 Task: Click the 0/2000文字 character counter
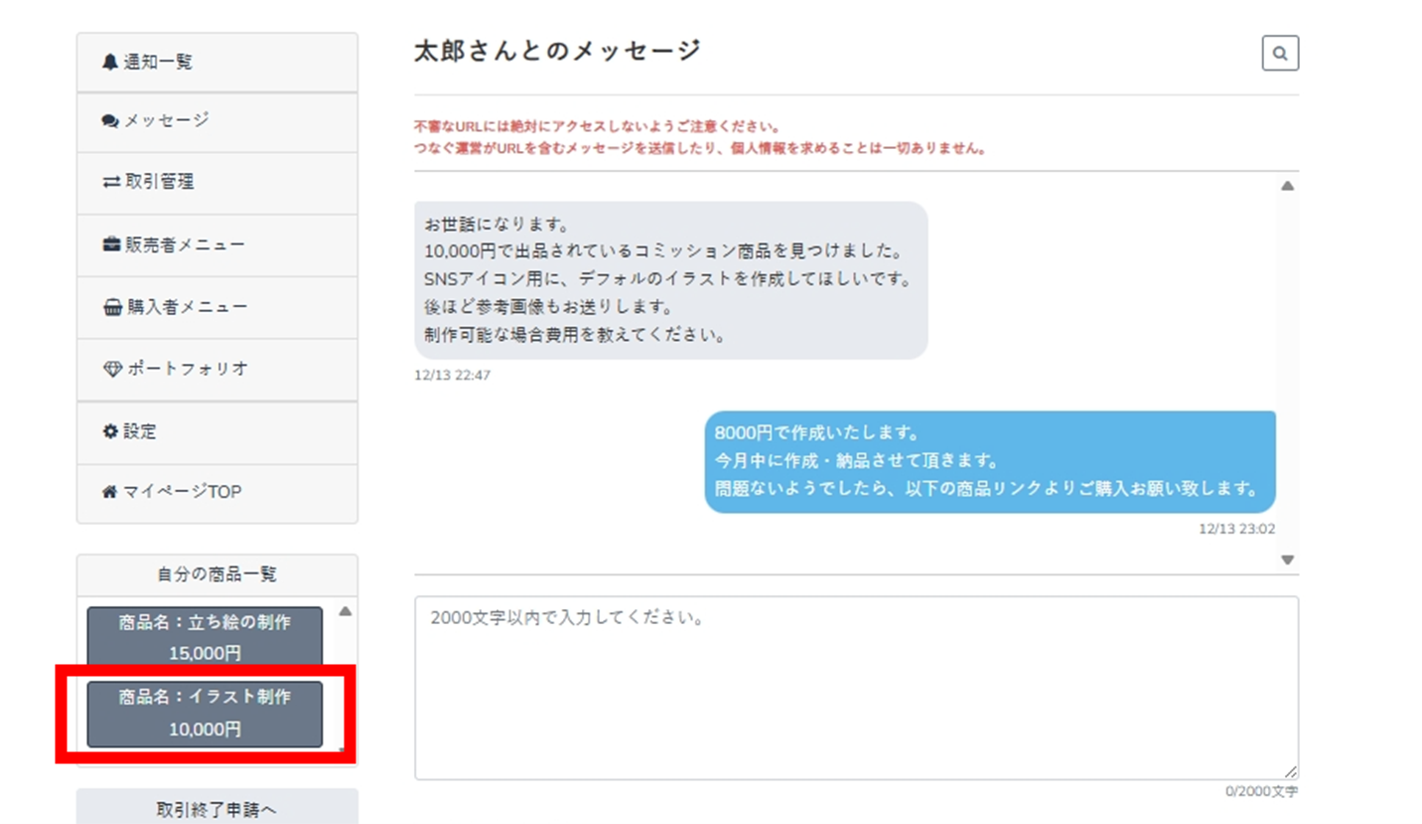1262,792
